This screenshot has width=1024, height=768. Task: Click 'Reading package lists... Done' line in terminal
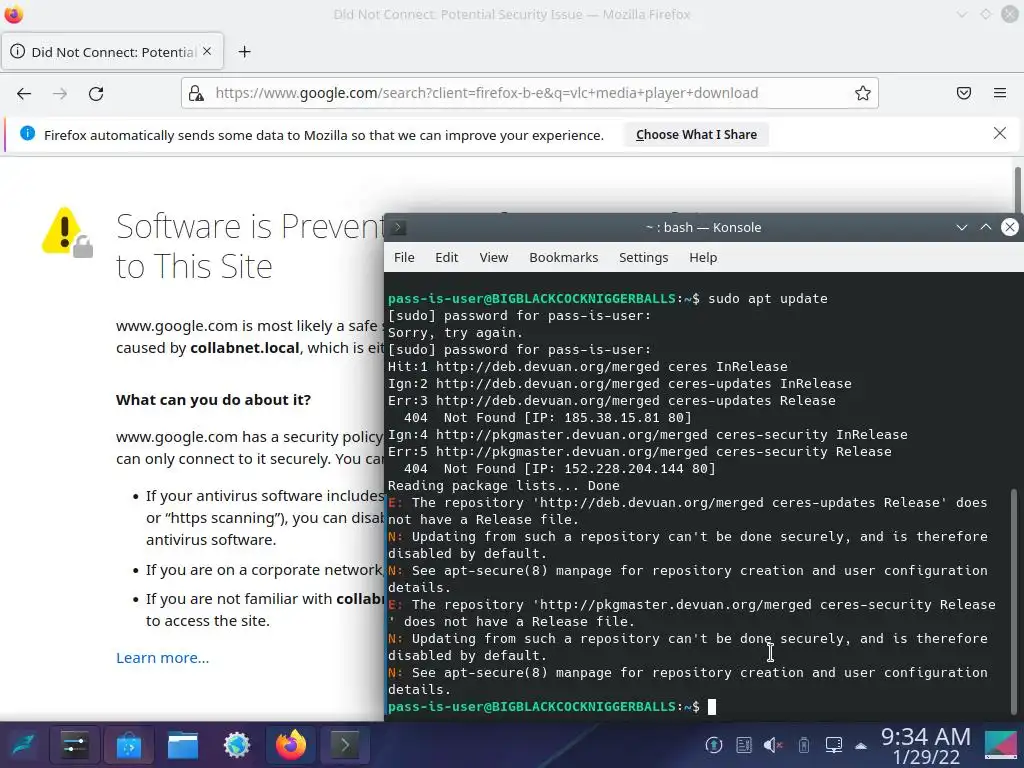[x=504, y=485]
